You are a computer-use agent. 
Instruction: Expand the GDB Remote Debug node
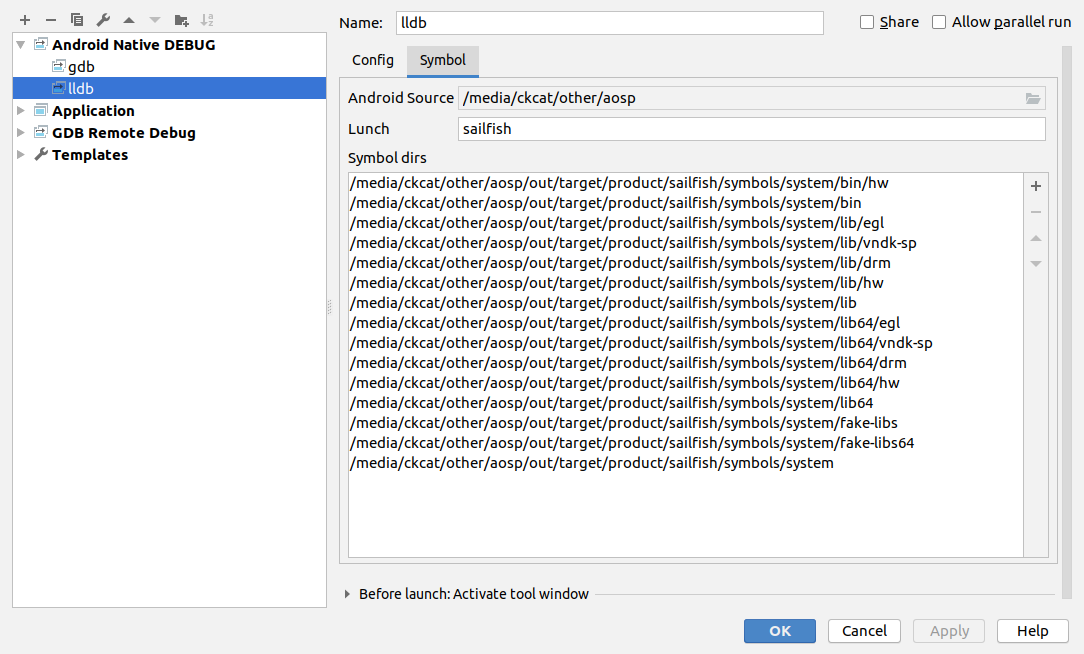pos(21,133)
